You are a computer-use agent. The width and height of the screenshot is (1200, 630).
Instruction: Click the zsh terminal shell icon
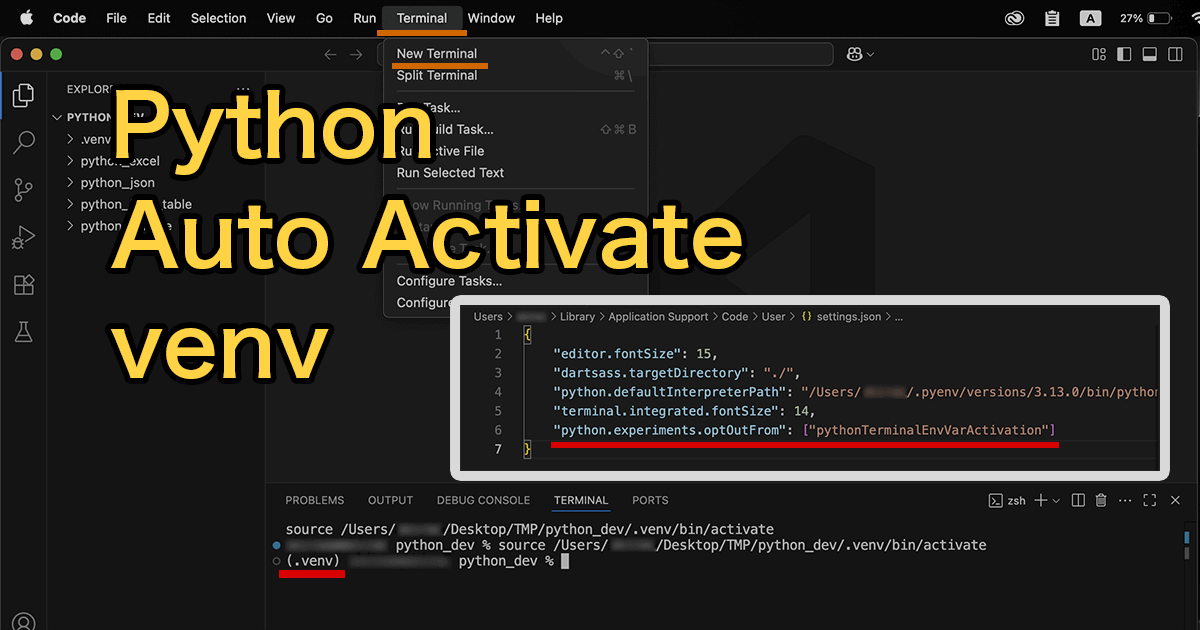[x=995, y=500]
